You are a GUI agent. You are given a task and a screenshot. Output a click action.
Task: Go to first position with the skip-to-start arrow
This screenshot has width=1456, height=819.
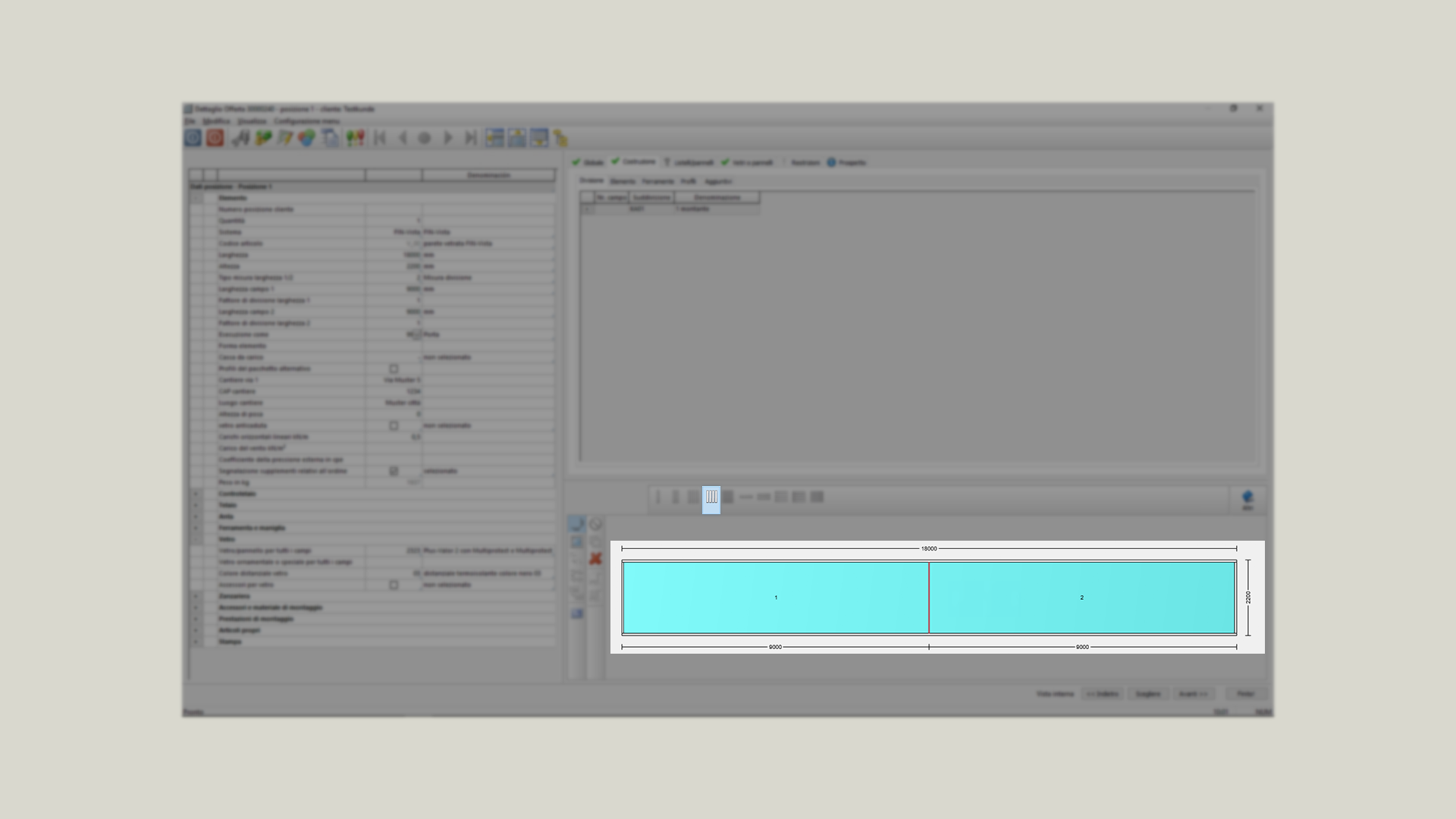pos(381,138)
